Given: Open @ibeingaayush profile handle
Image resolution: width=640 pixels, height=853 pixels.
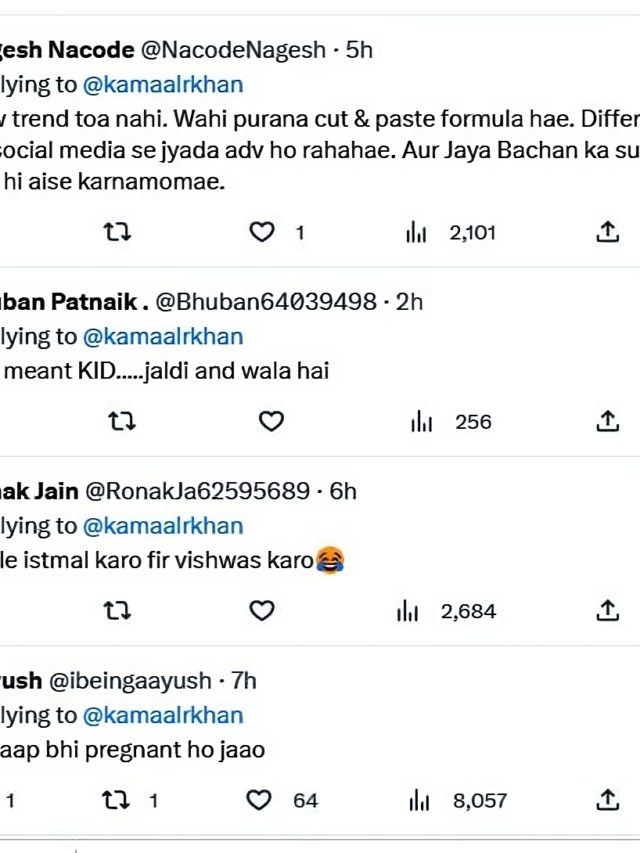Looking at the screenshot, I should tap(130, 681).
